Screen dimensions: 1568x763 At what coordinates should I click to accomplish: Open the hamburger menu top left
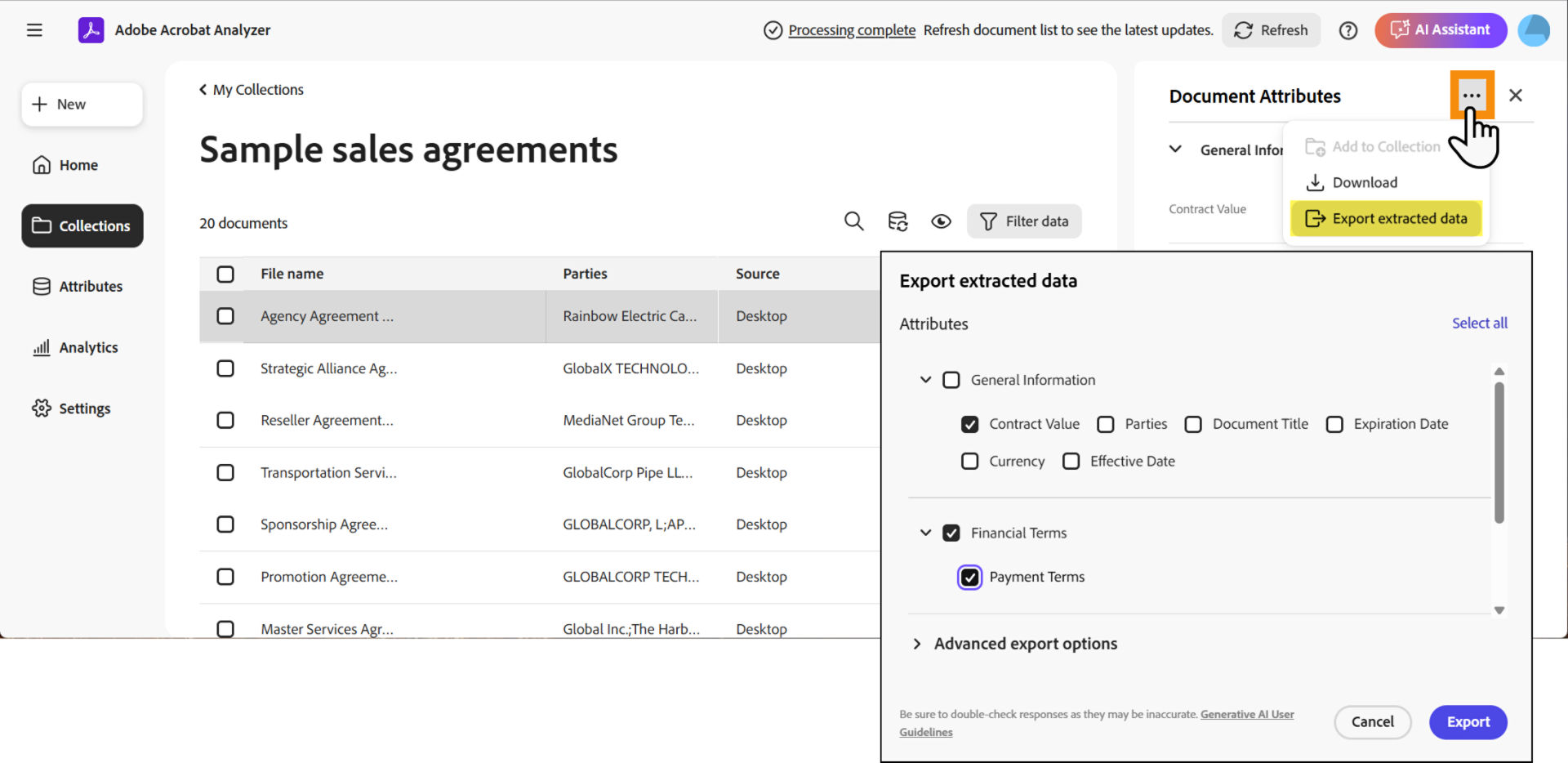[34, 29]
